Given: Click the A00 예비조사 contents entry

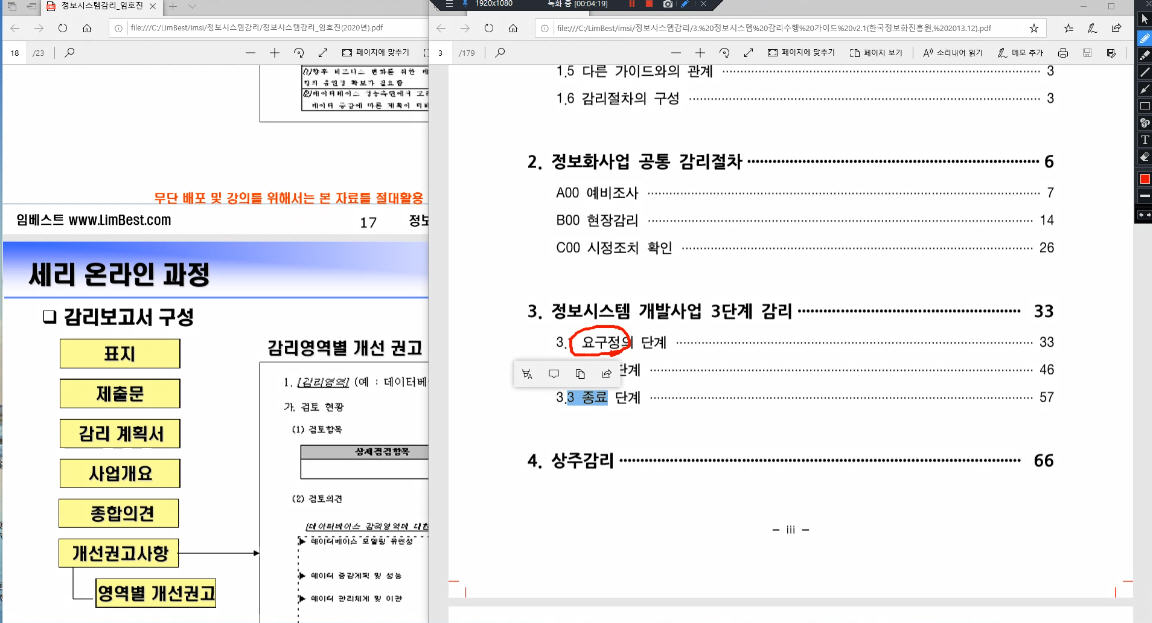Looking at the screenshot, I should 804,192.
